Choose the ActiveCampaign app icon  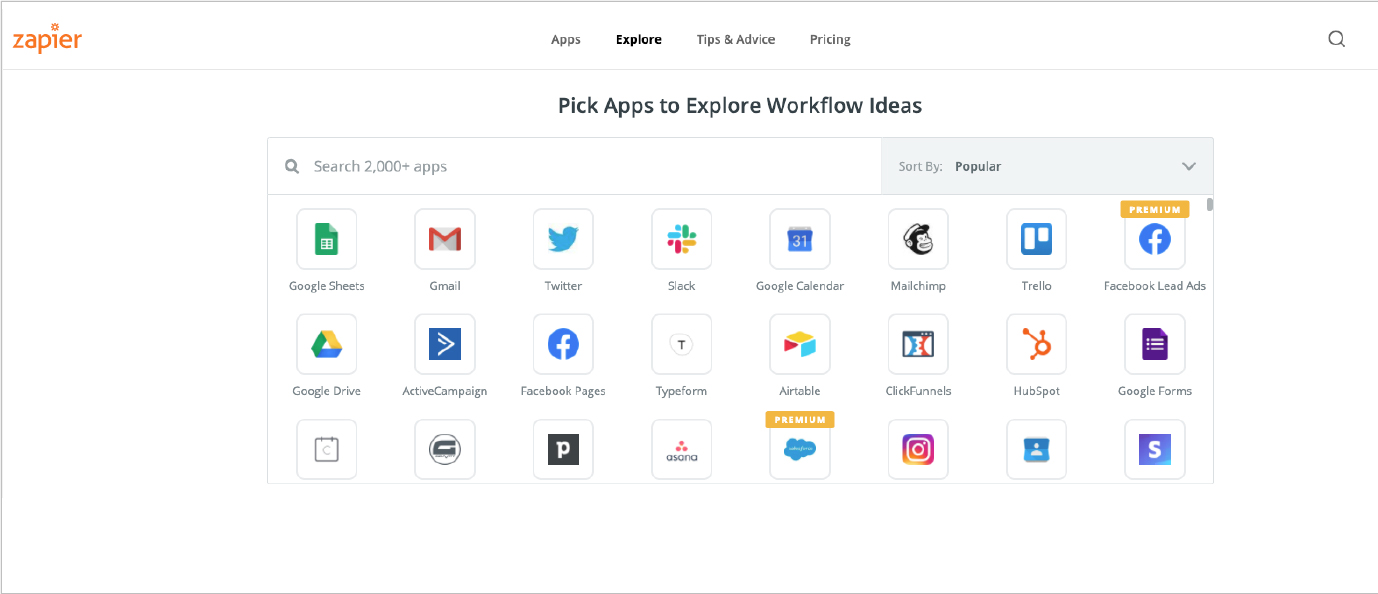445,344
